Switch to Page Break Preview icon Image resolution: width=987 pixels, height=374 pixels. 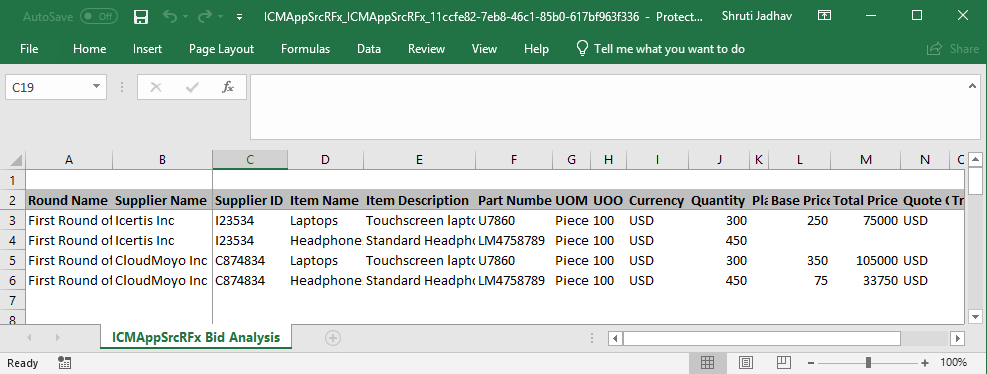(784, 363)
